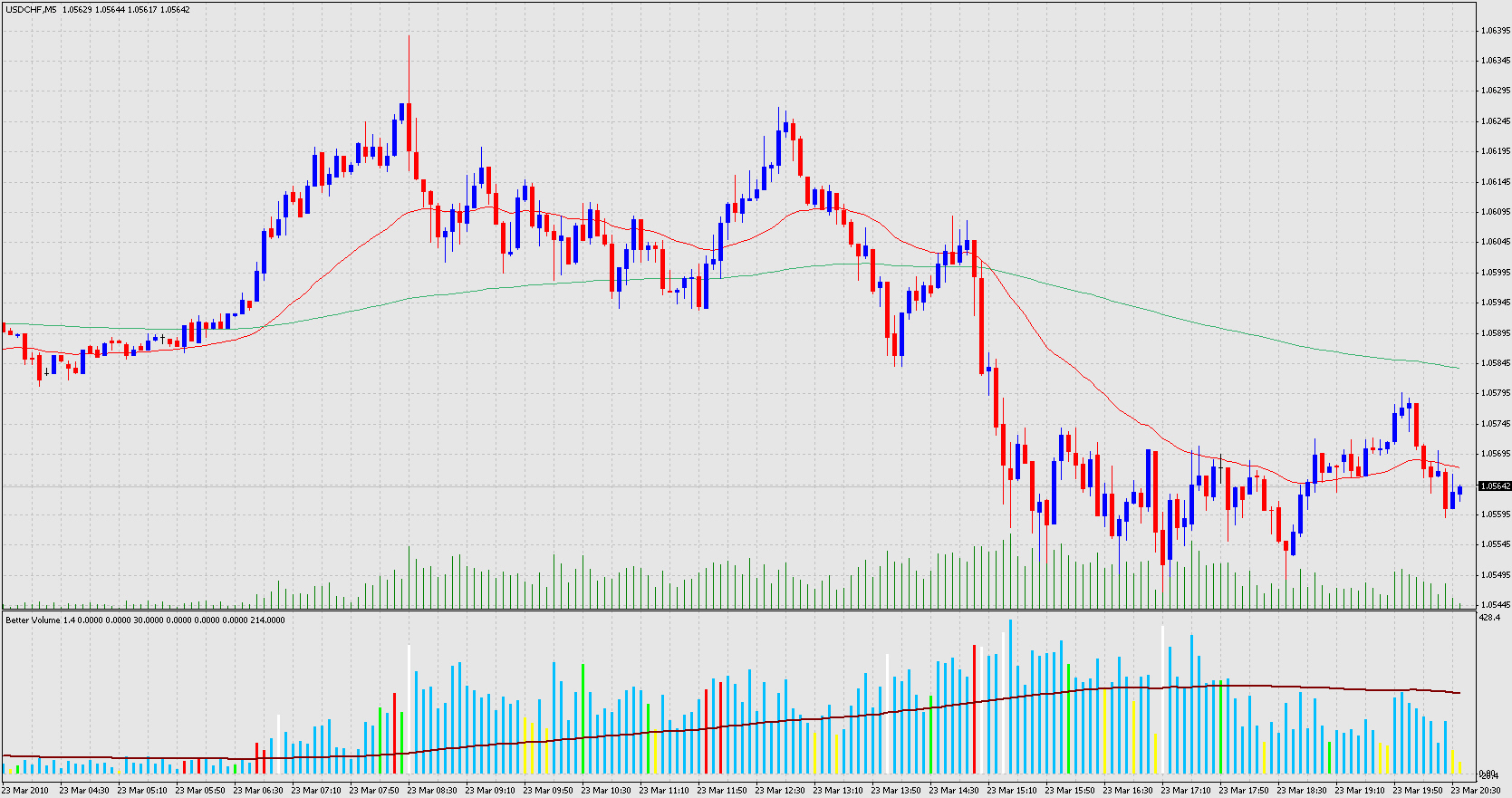Screen dimensions: 1512x798
Task: Click the 23 Mar 2010 date label
Action: tap(25, 791)
